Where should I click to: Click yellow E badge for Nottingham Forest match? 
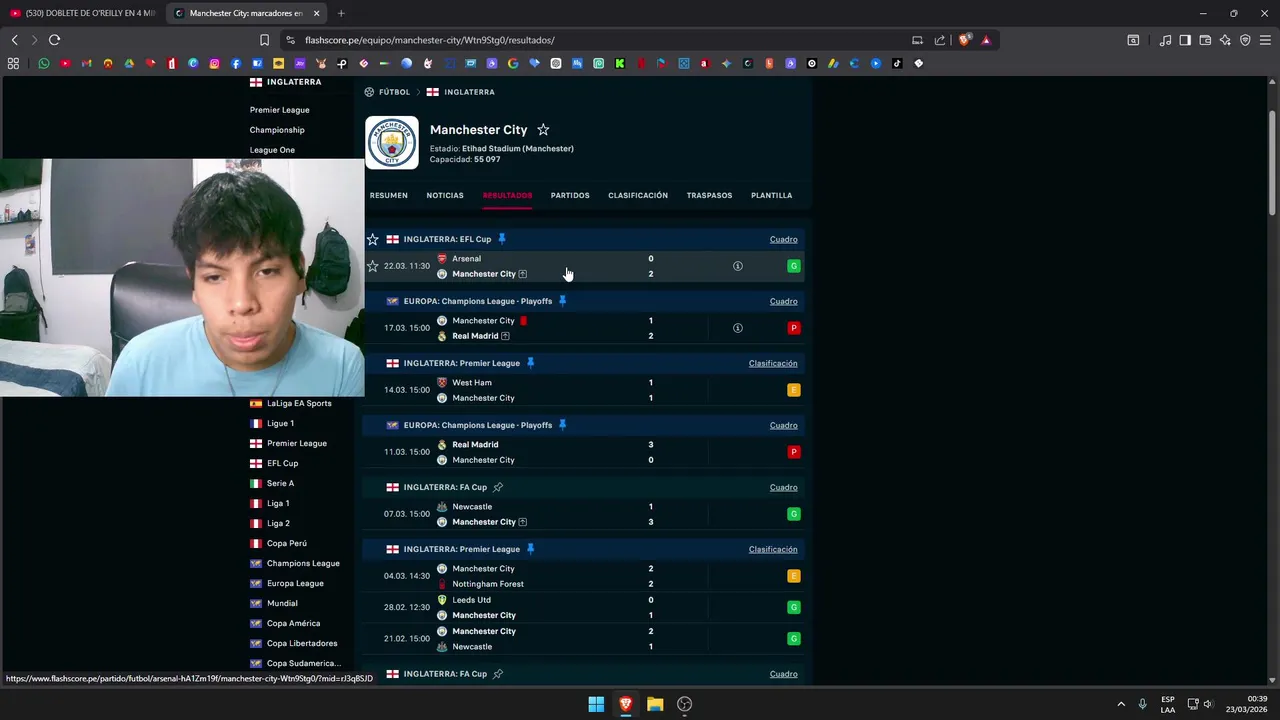(x=794, y=576)
